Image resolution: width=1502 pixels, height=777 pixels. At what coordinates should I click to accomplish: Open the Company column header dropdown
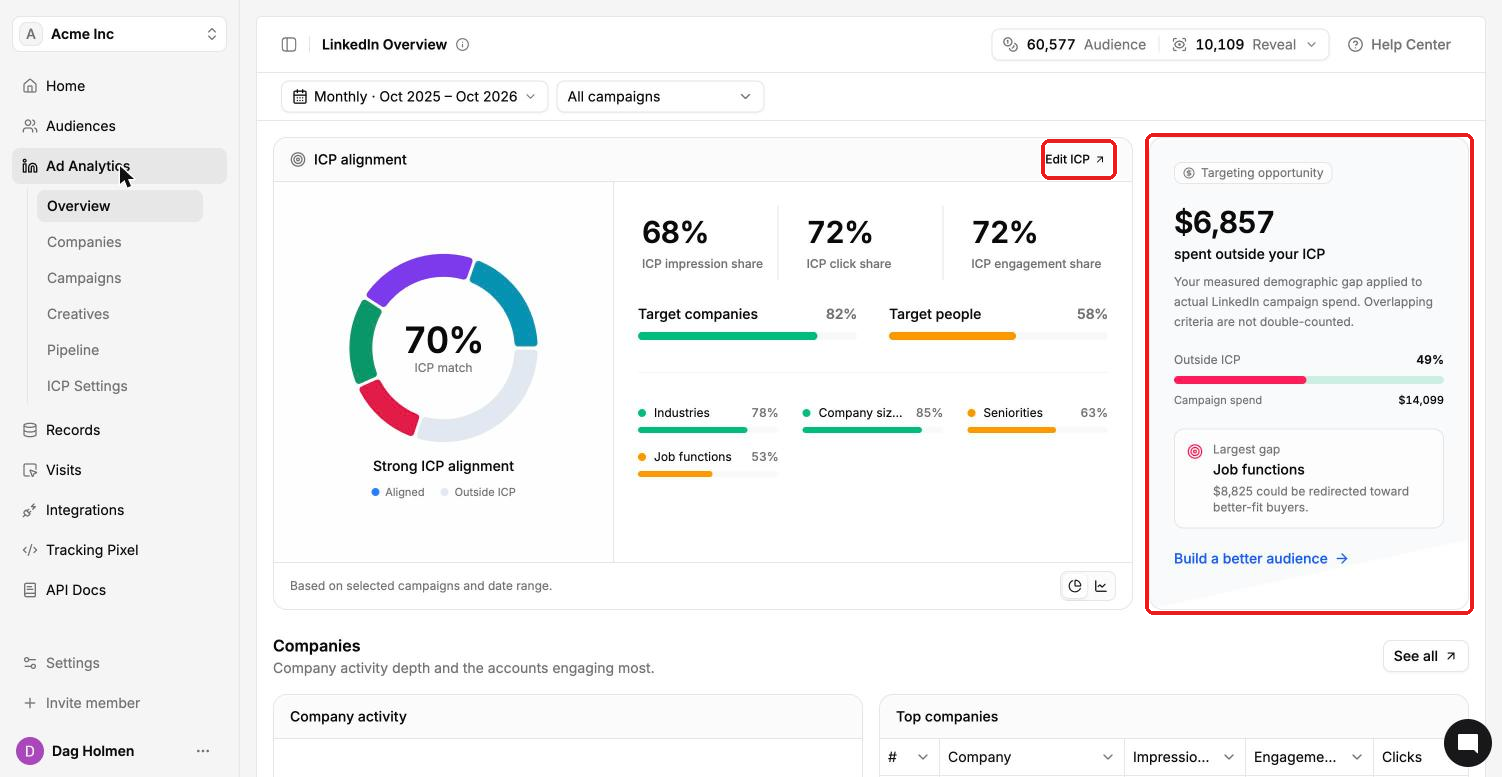coord(1107,757)
